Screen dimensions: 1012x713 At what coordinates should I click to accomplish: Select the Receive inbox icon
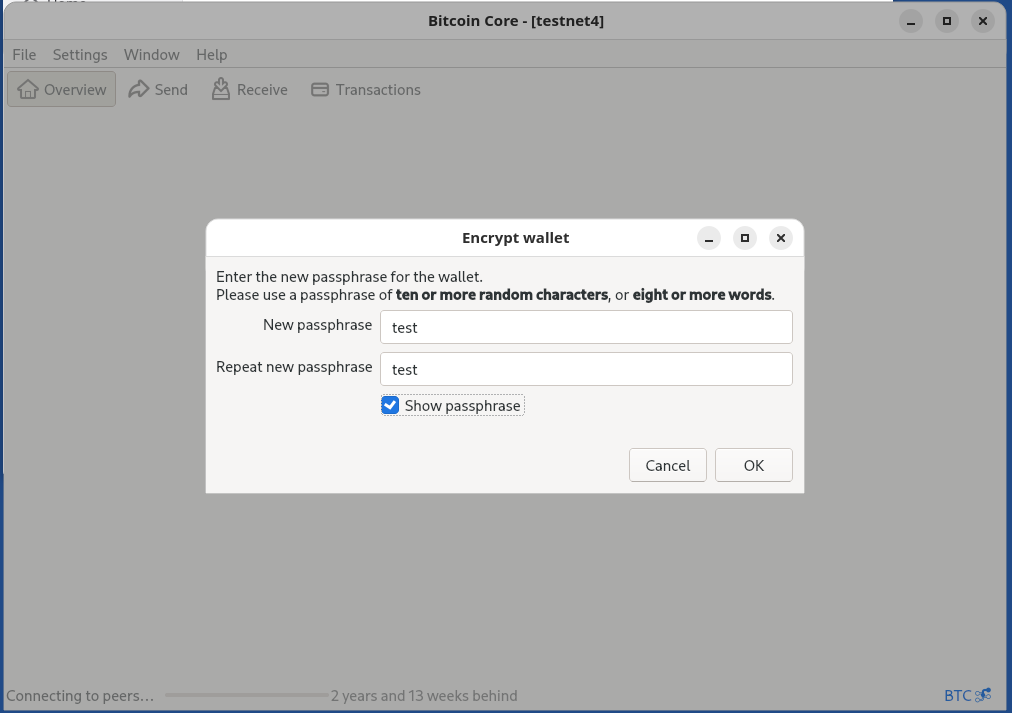221,89
